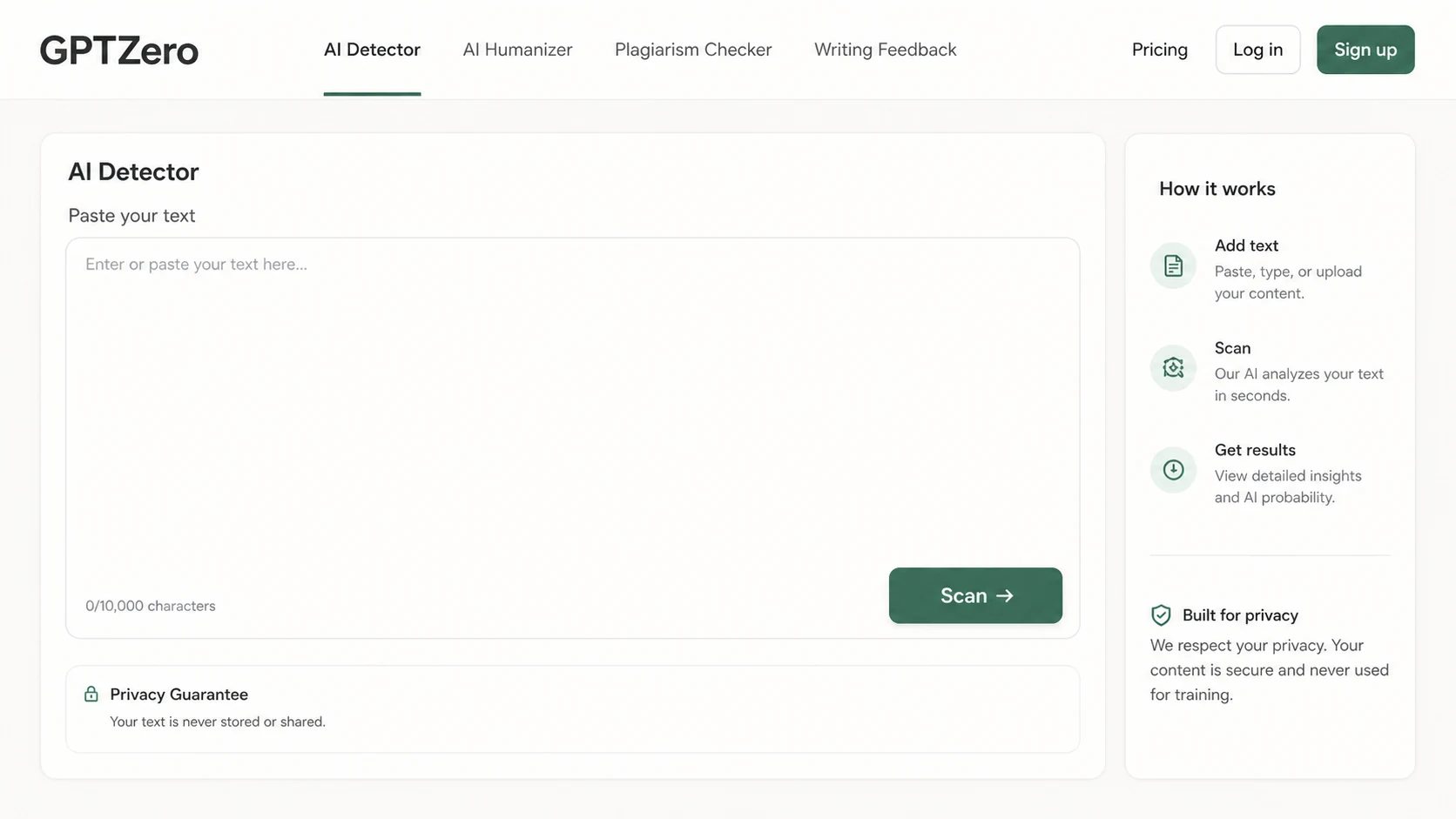The height and width of the screenshot is (819, 1456).
Task: Click 'View detailed insights and AI probability.'
Action: pyautogui.click(x=1288, y=487)
